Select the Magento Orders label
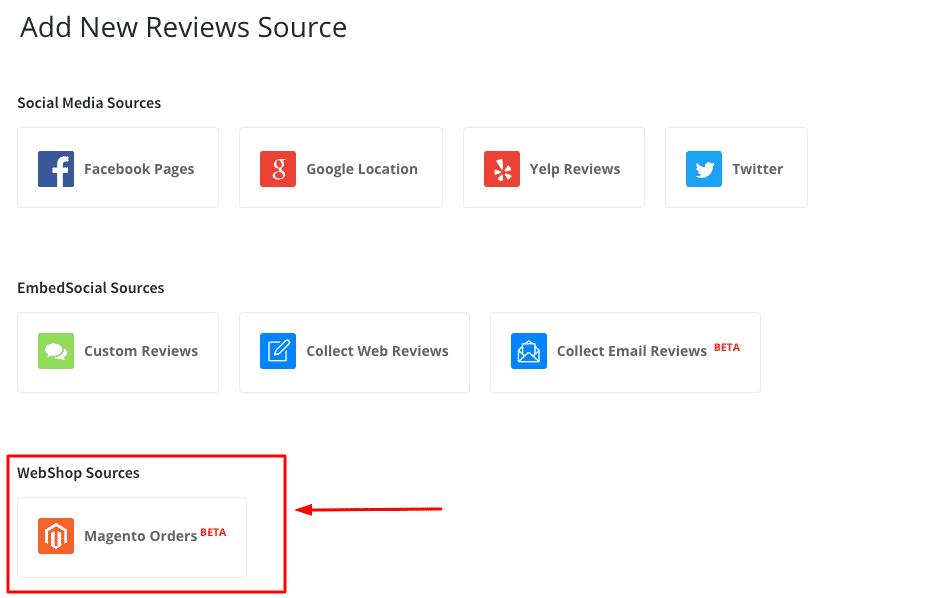Viewport: 943px width, 598px height. [x=141, y=536]
